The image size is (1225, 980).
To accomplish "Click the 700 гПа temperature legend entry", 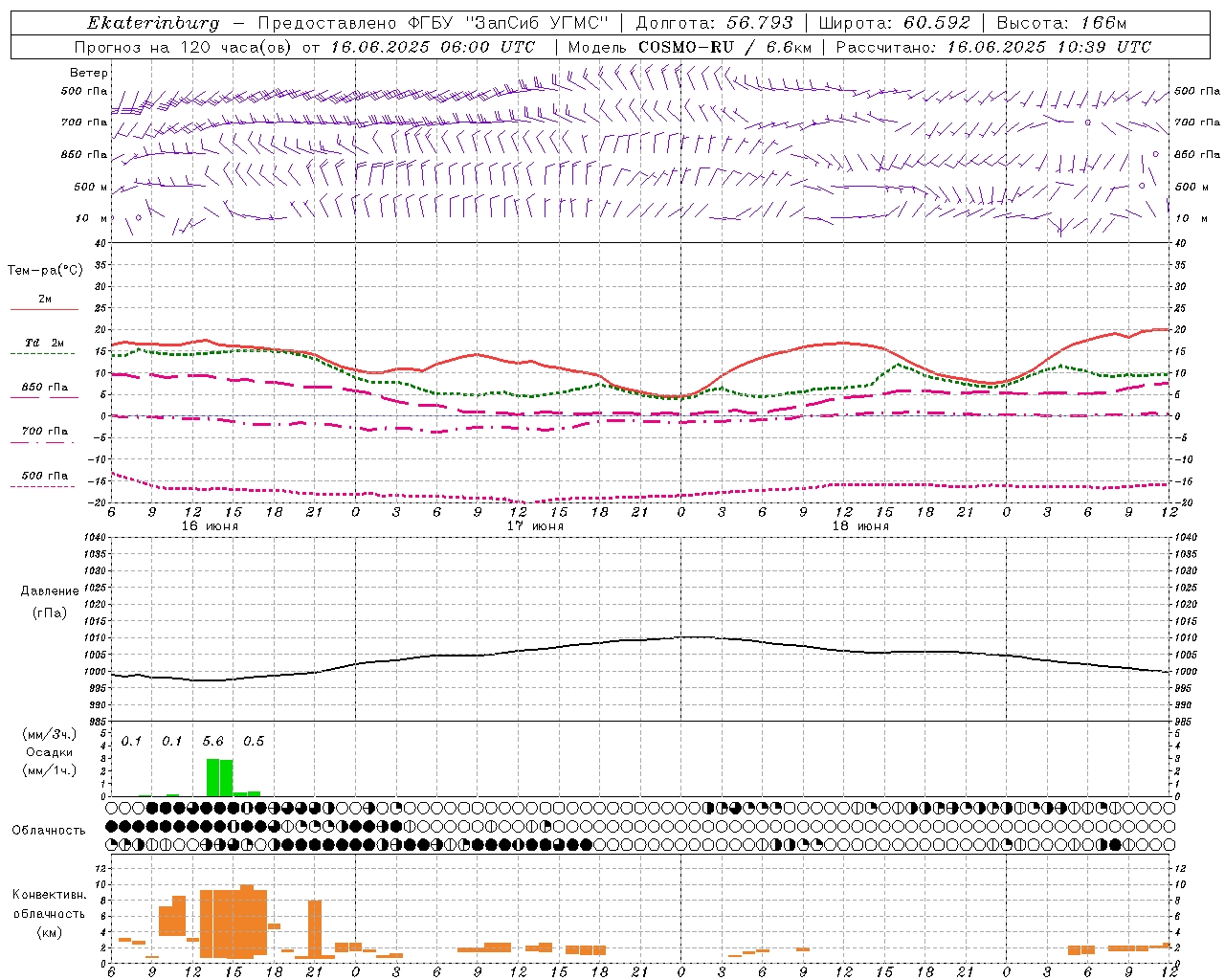I will coord(45,431).
